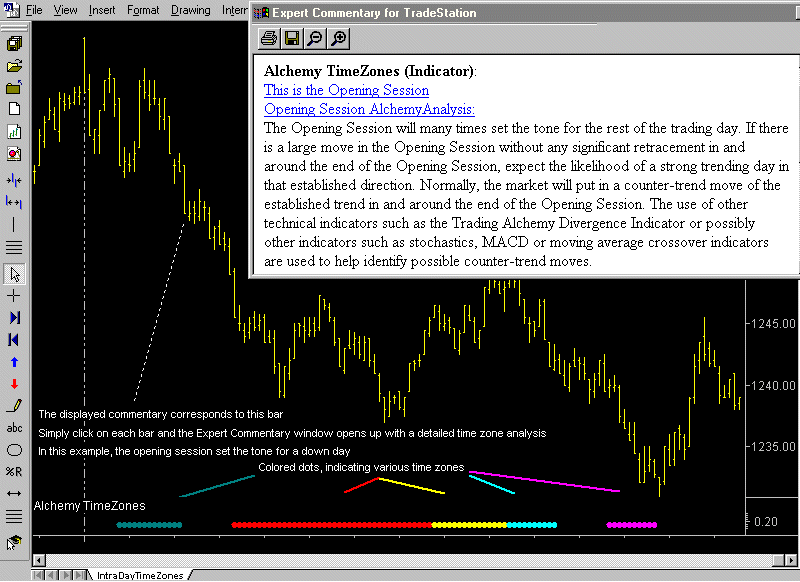Jump to the last sheet tab
The width and height of the screenshot is (800, 582).
(80, 575)
